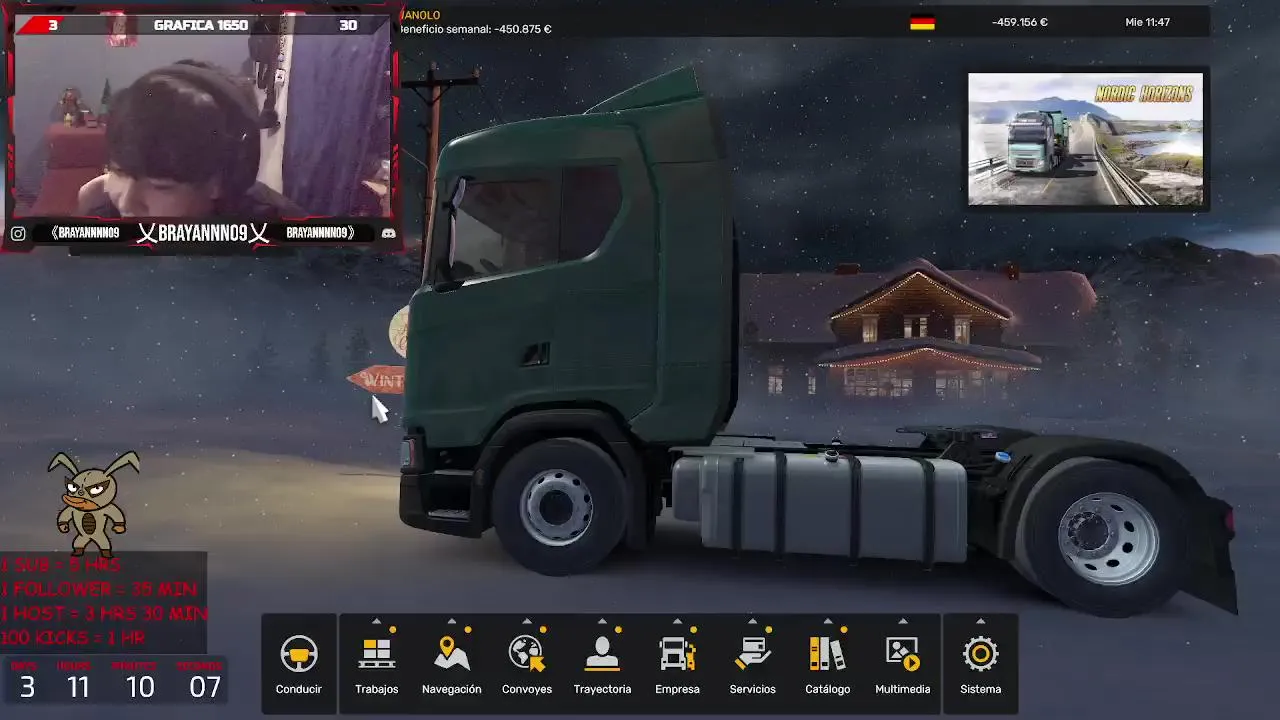This screenshot has height=720, width=1280.
Task: Open the Sistema gear icon
Action: [980, 654]
